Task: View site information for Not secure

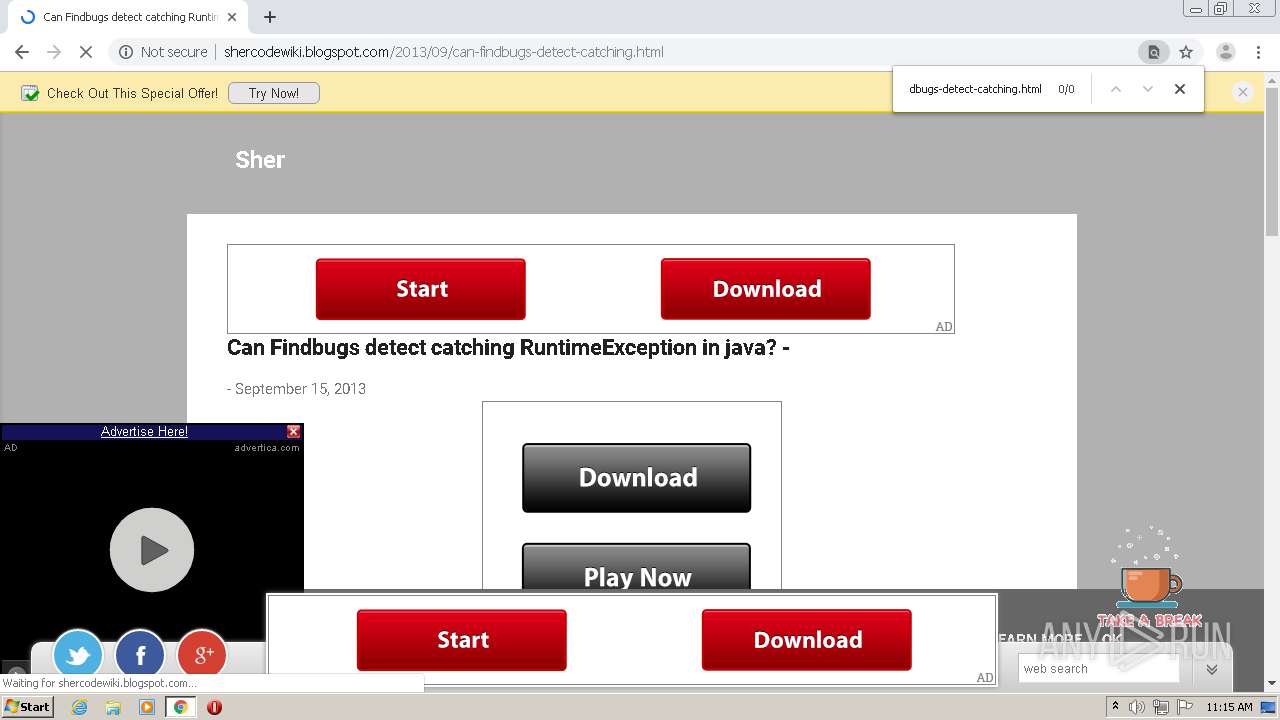Action: [163, 52]
